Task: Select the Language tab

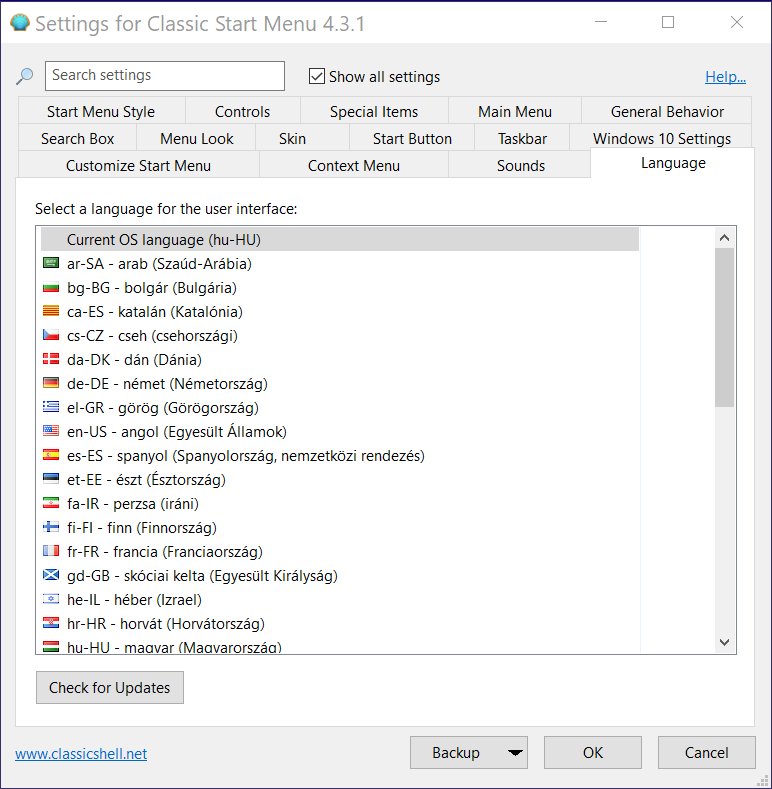Action: click(673, 163)
